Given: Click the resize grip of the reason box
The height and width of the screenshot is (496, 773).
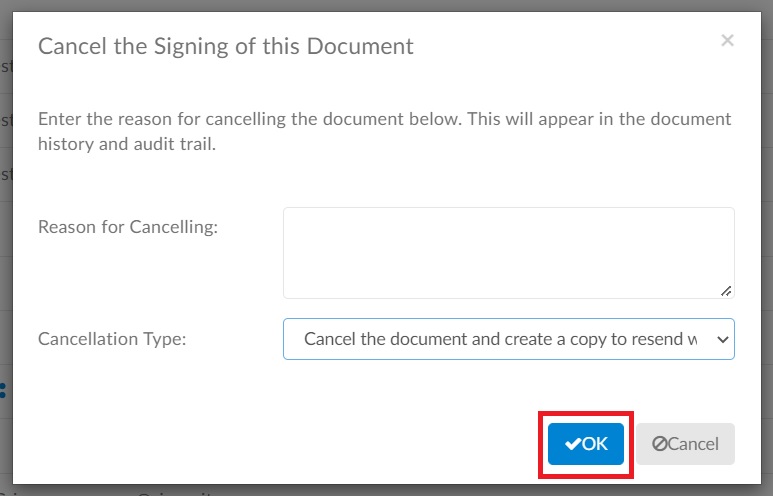Looking at the screenshot, I should 726,291.
